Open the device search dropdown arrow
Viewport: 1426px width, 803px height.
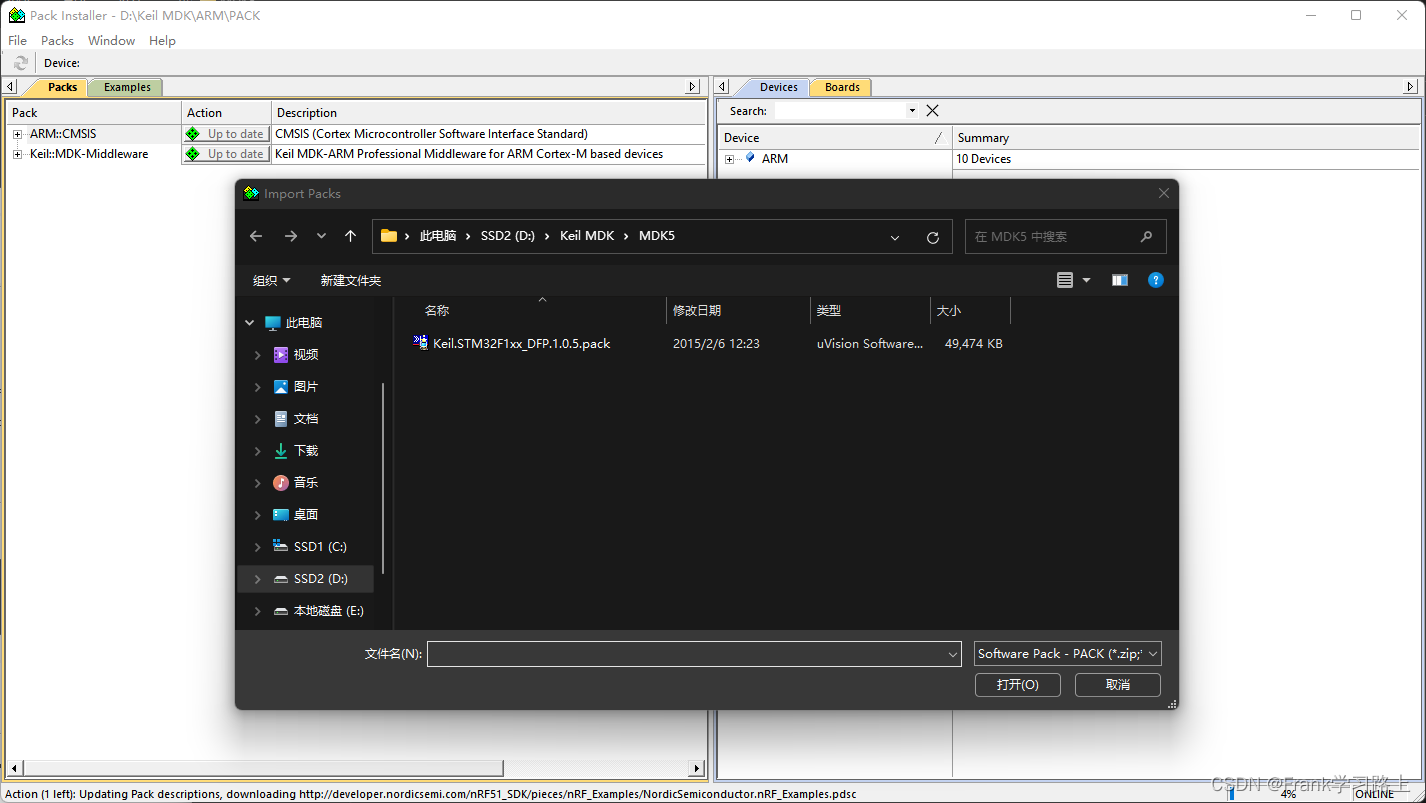pos(912,111)
